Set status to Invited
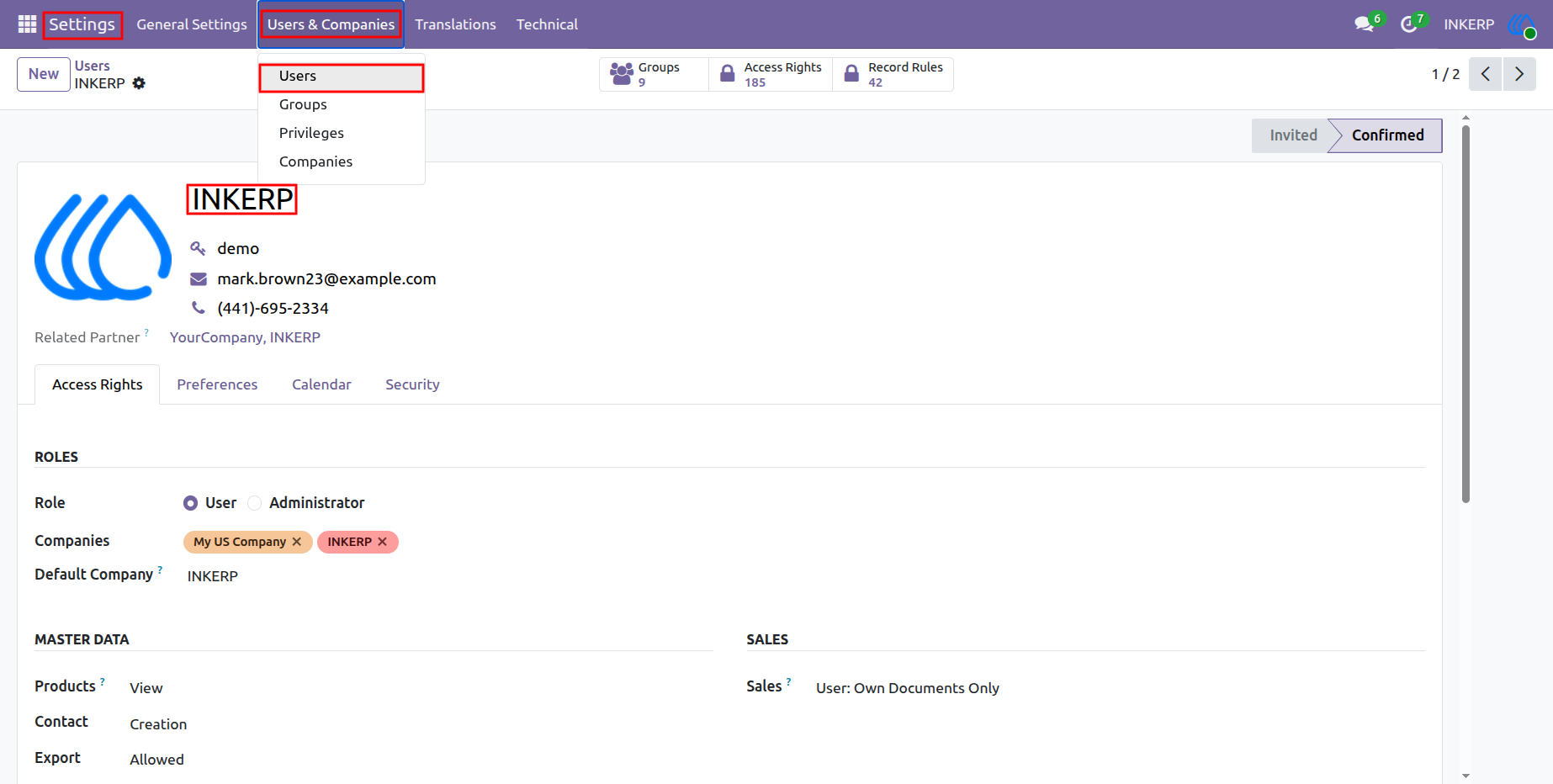 pos(1293,135)
